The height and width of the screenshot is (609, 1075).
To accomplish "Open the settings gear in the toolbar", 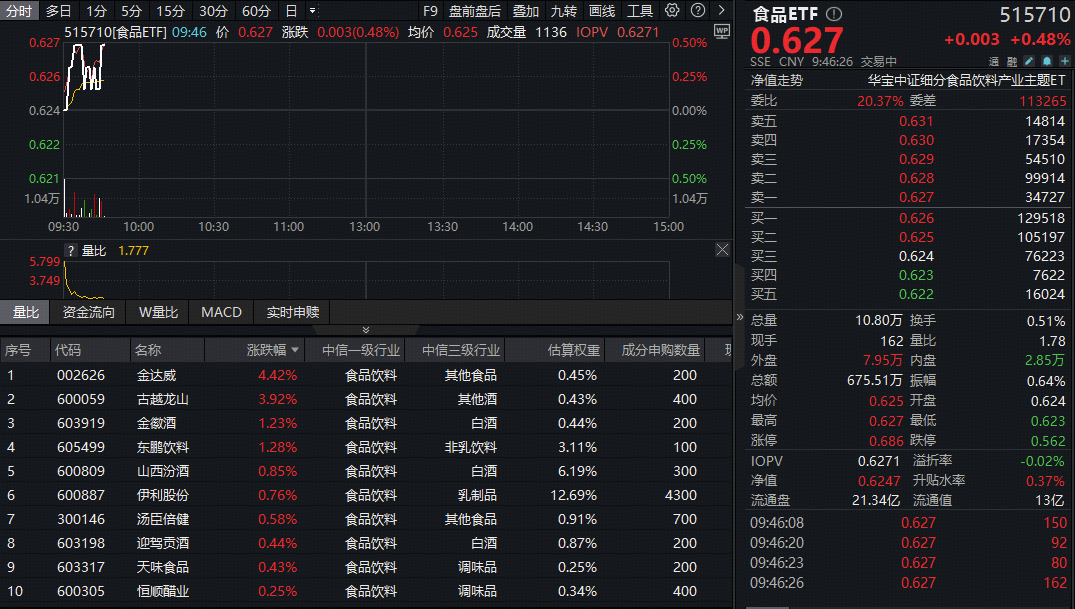I will pos(671,9).
